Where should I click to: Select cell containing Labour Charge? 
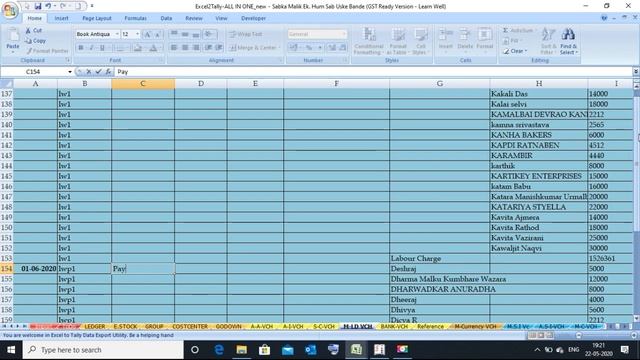click(440, 258)
